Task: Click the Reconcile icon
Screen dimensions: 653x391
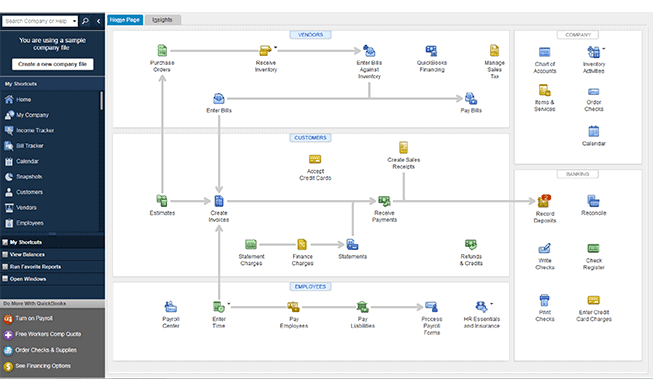Action: click(x=593, y=201)
